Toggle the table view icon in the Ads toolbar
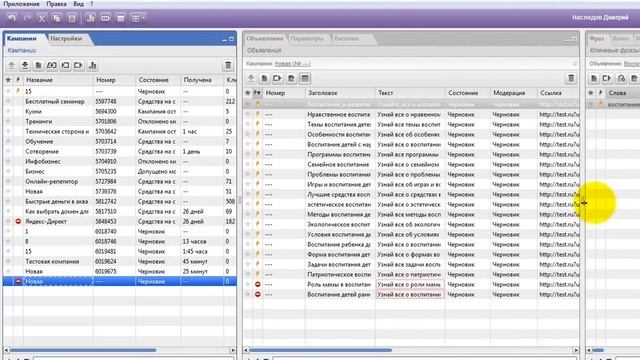 (305, 78)
